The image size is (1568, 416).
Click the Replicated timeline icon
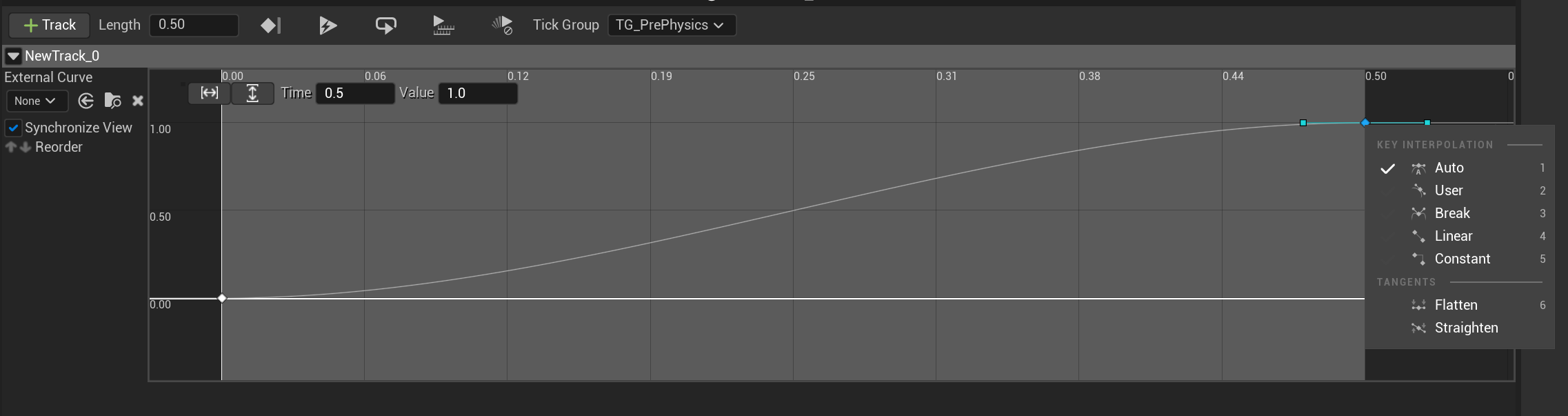click(443, 26)
